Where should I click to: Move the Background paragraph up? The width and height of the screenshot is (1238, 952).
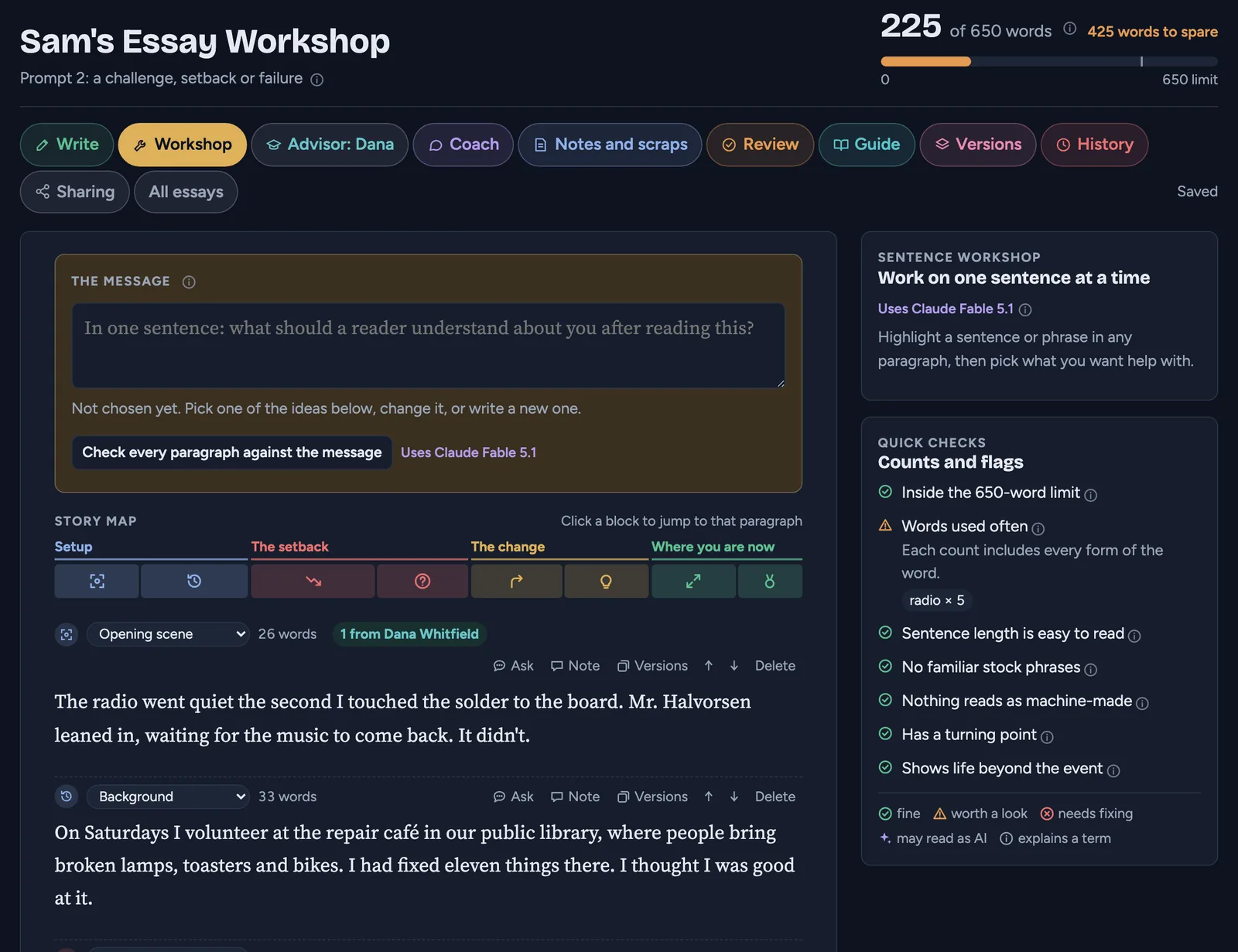tap(708, 797)
